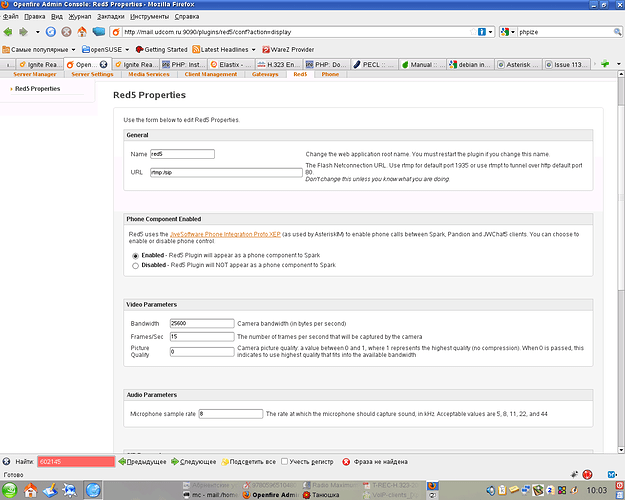Switch to the Server Settings tab
The width and height of the screenshot is (625, 500).
tap(92, 74)
